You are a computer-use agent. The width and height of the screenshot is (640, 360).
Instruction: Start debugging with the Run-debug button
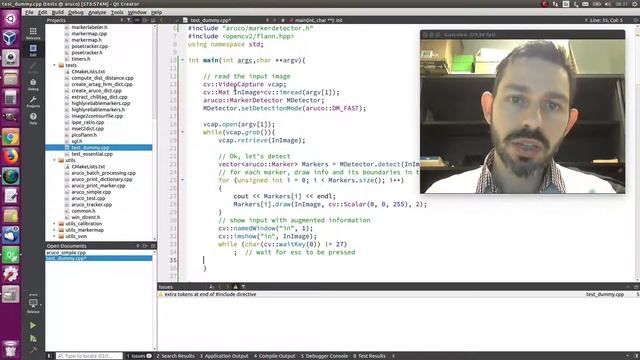[33, 338]
